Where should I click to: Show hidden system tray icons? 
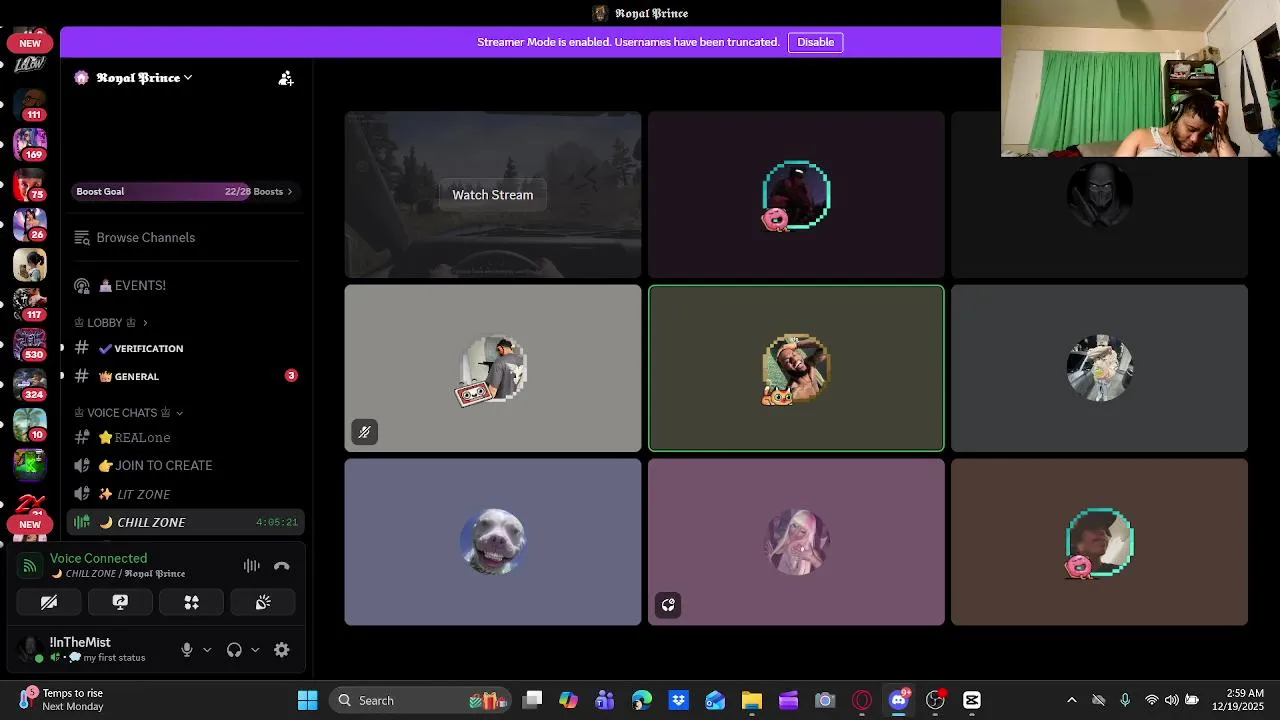(1072, 700)
